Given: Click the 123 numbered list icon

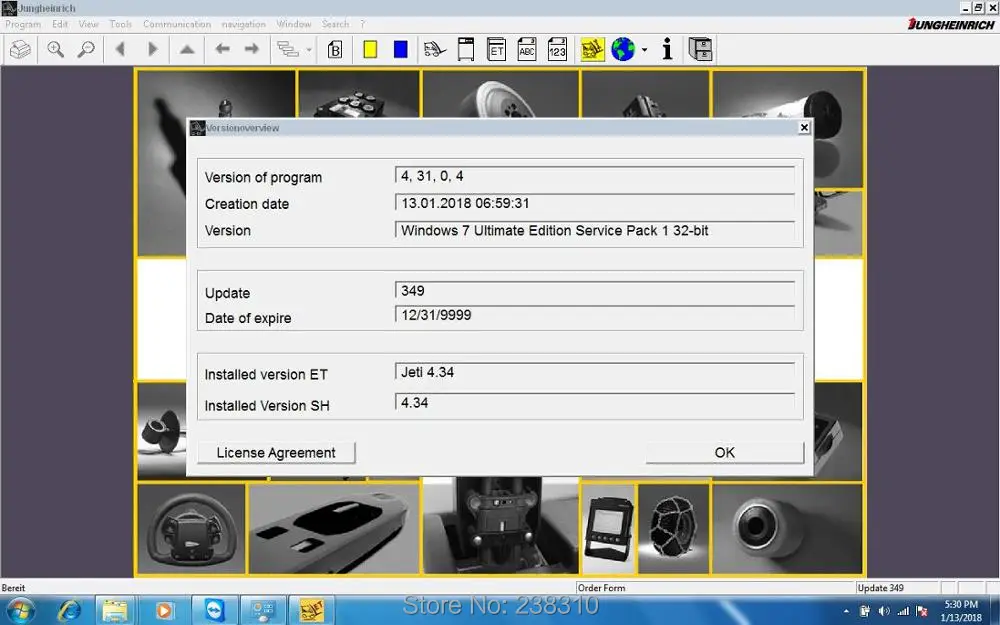Looking at the screenshot, I should click(x=557, y=48).
